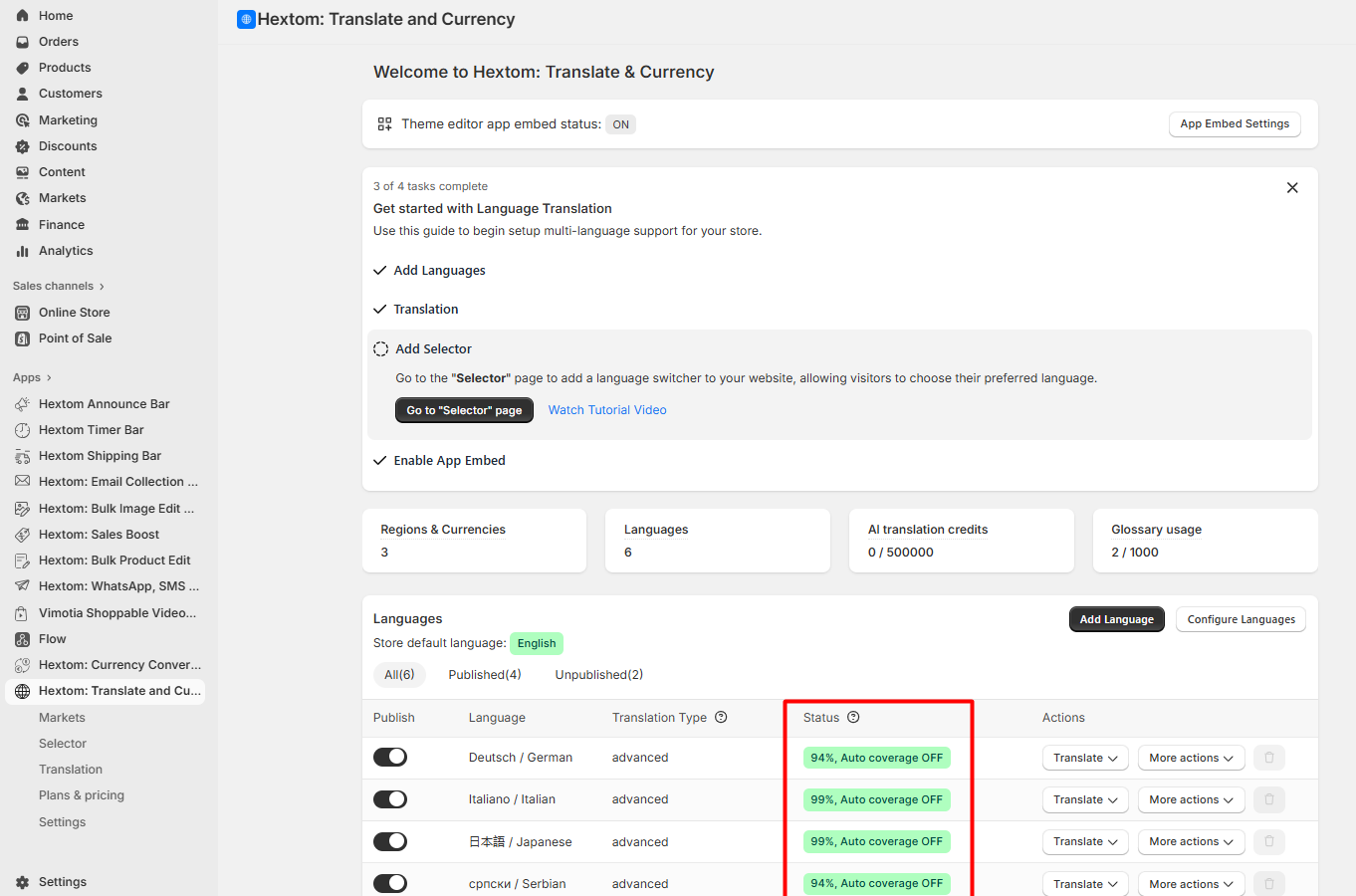Click the German 94% coverage status badge
The height and width of the screenshot is (896, 1356).
pyautogui.click(x=877, y=758)
